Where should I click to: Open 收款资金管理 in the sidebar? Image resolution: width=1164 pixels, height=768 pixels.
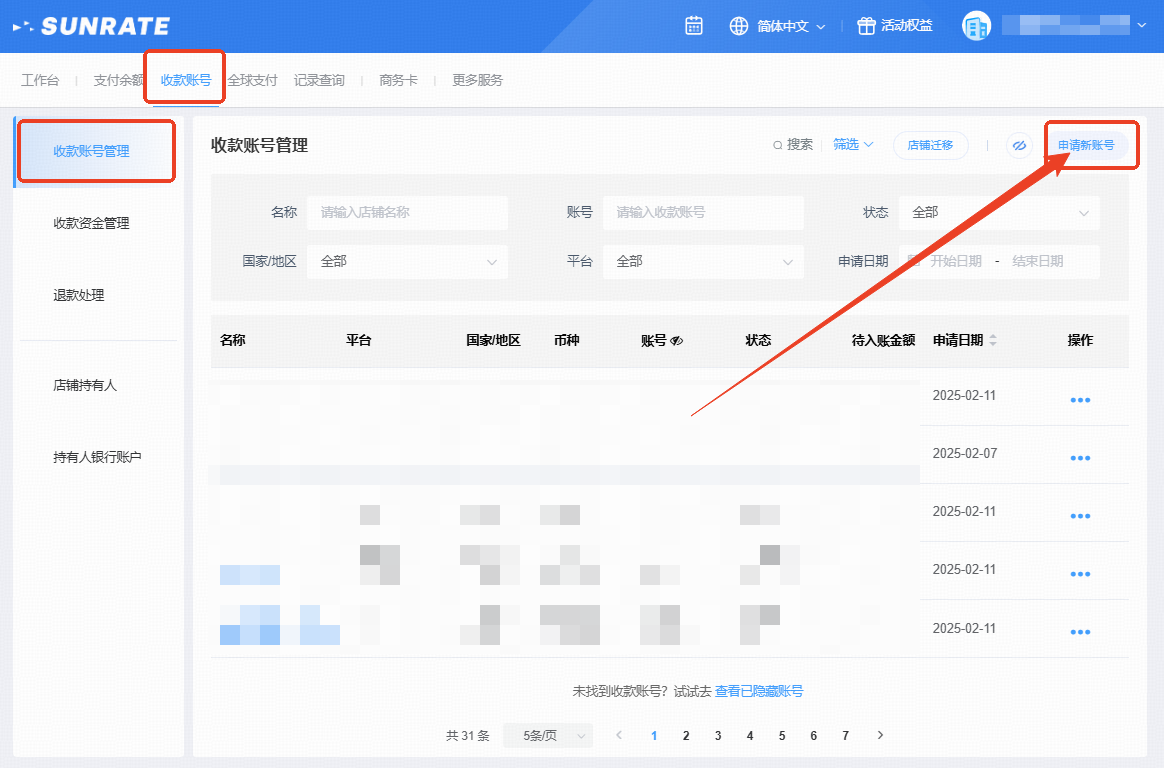click(91, 223)
